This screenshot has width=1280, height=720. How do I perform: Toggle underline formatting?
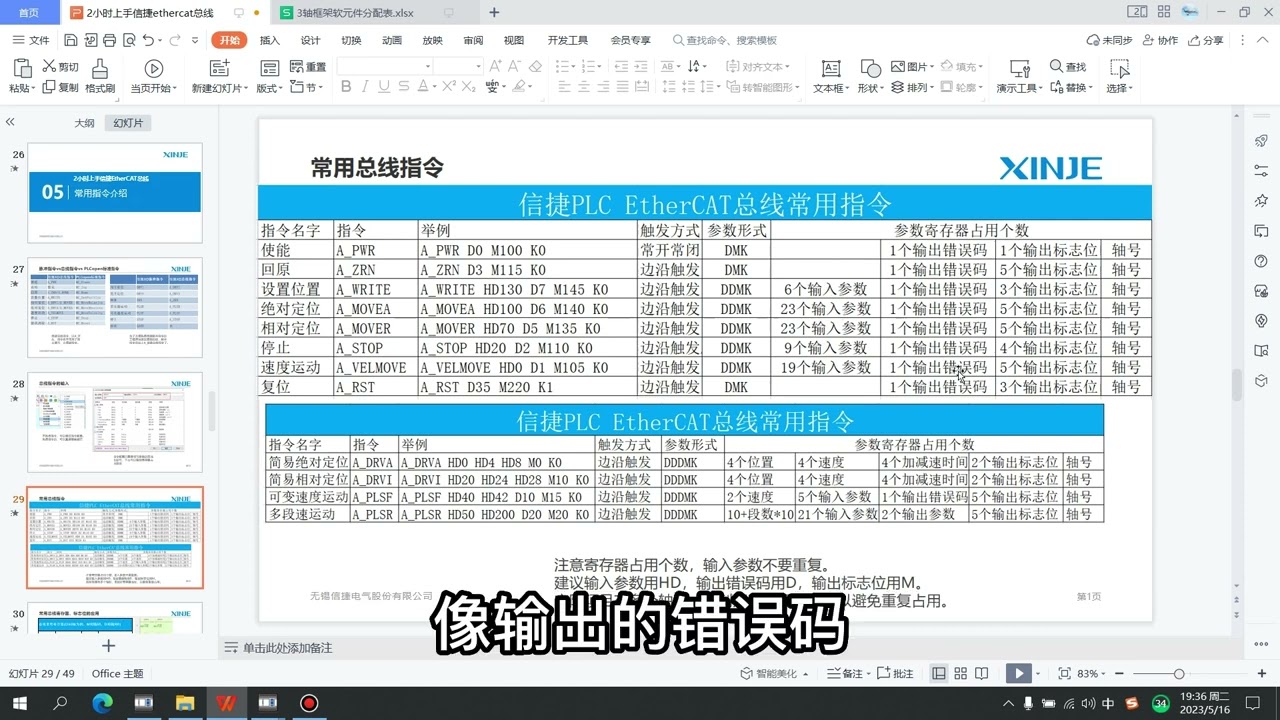tap(385, 88)
